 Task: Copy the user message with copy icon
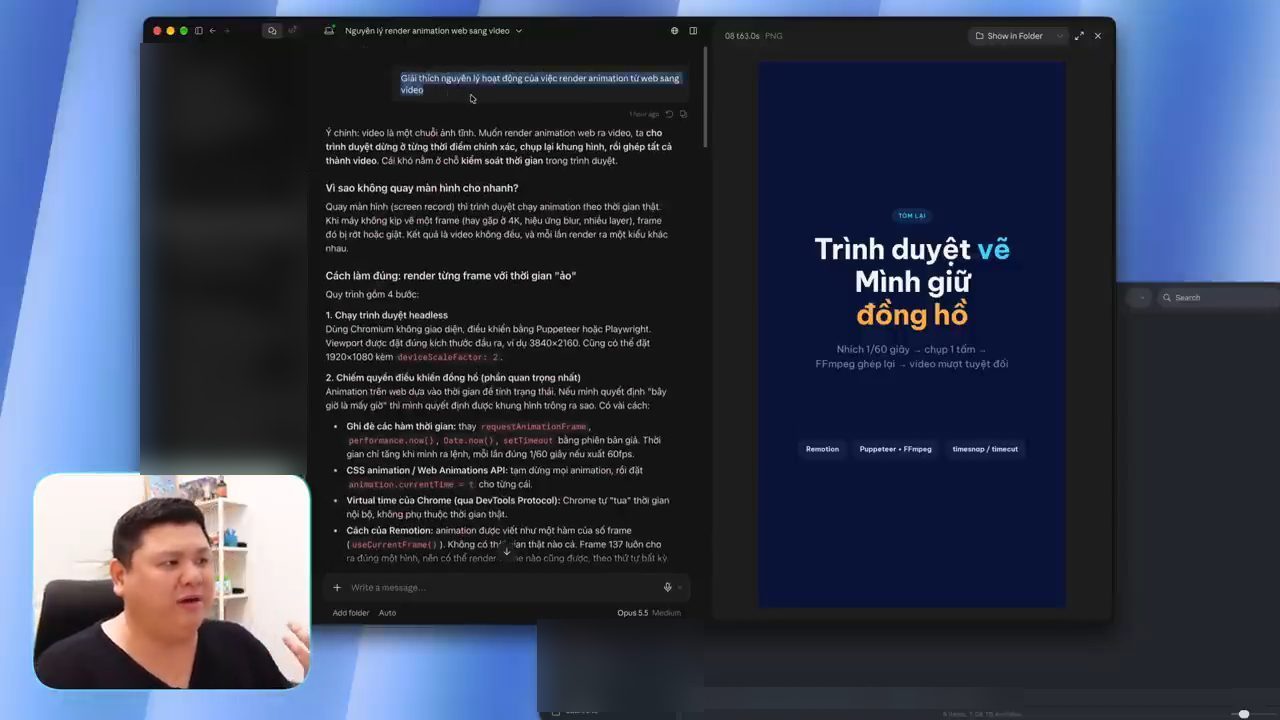pos(683,114)
